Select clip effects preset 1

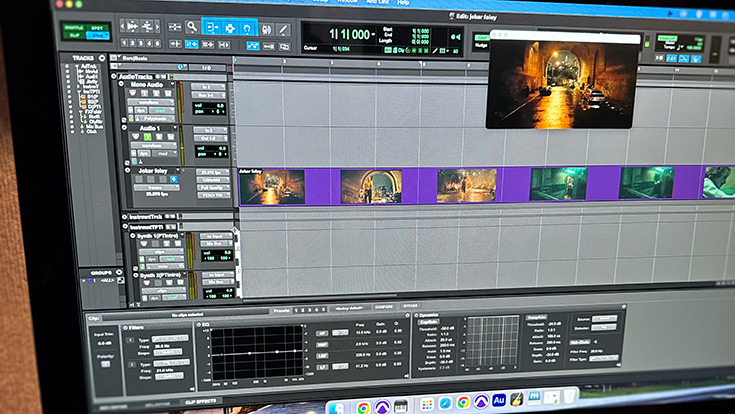[x=296, y=310]
